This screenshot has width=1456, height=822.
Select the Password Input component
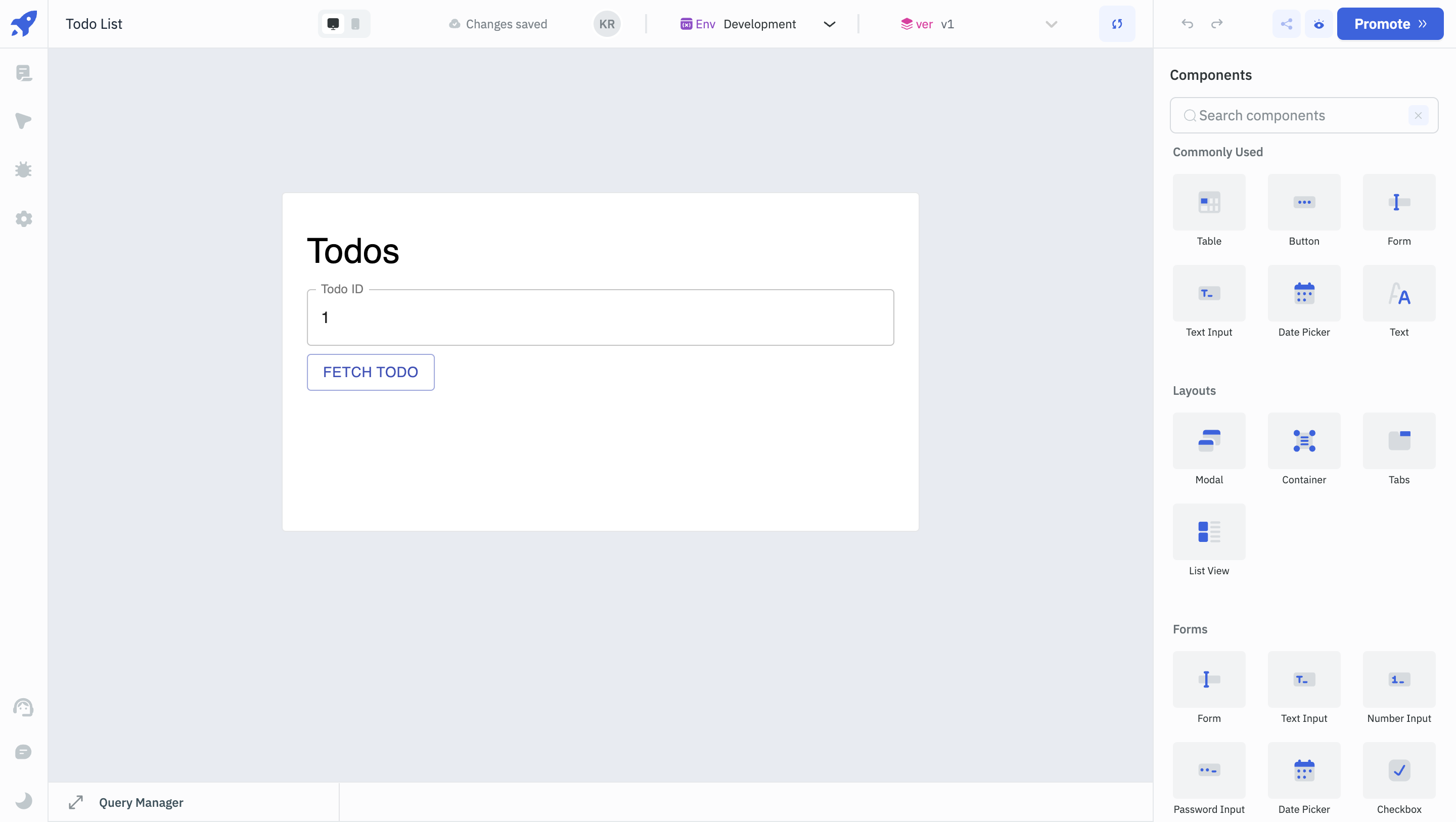(x=1209, y=779)
